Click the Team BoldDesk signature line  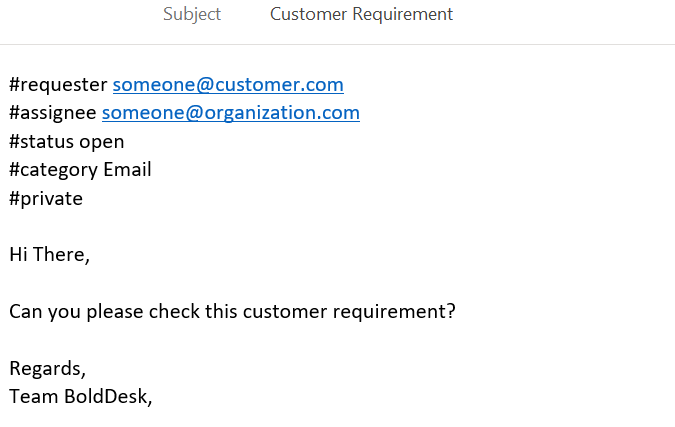pyautogui.click(x=81, y=396)
